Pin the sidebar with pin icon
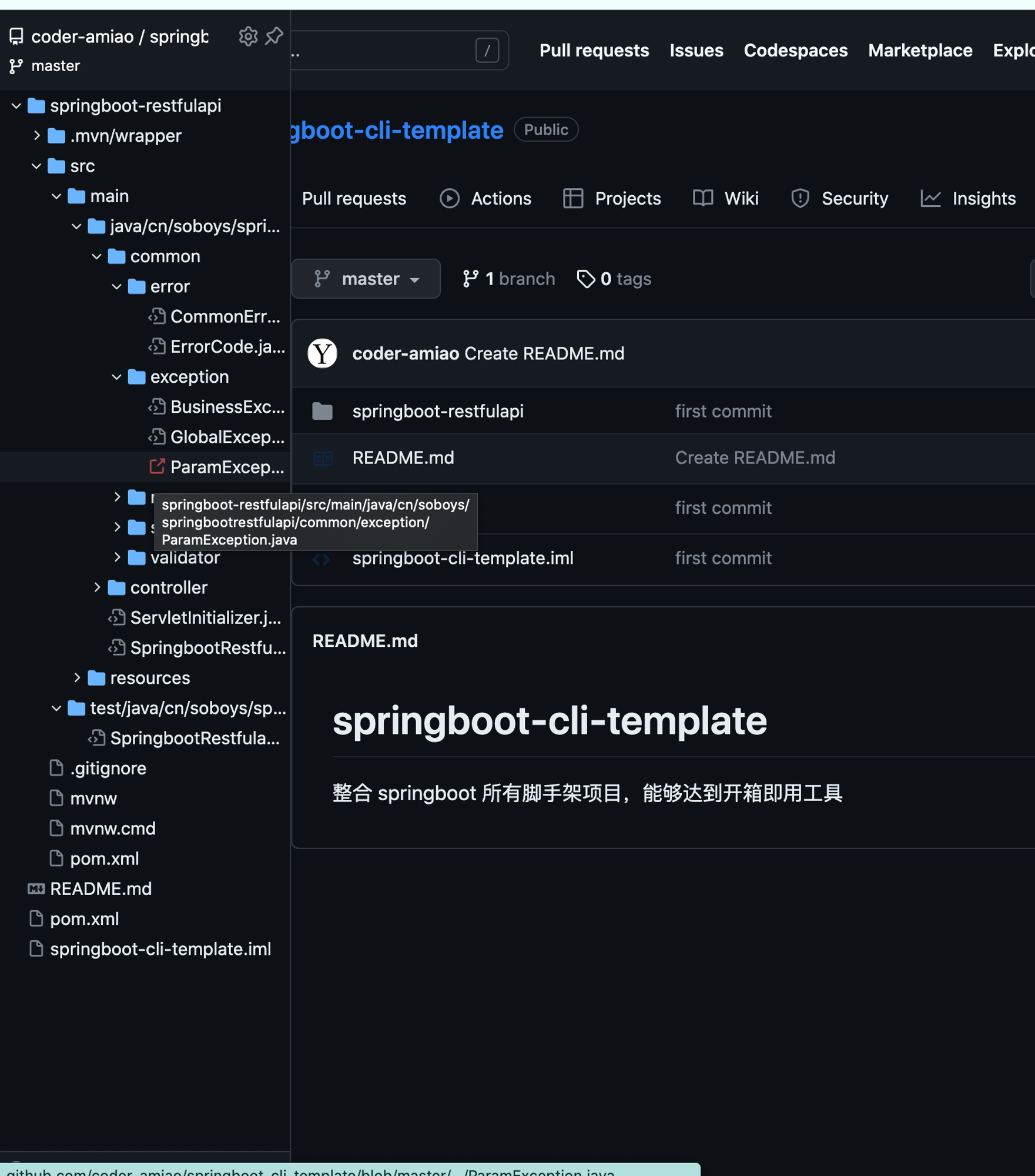 click(274, 36)
